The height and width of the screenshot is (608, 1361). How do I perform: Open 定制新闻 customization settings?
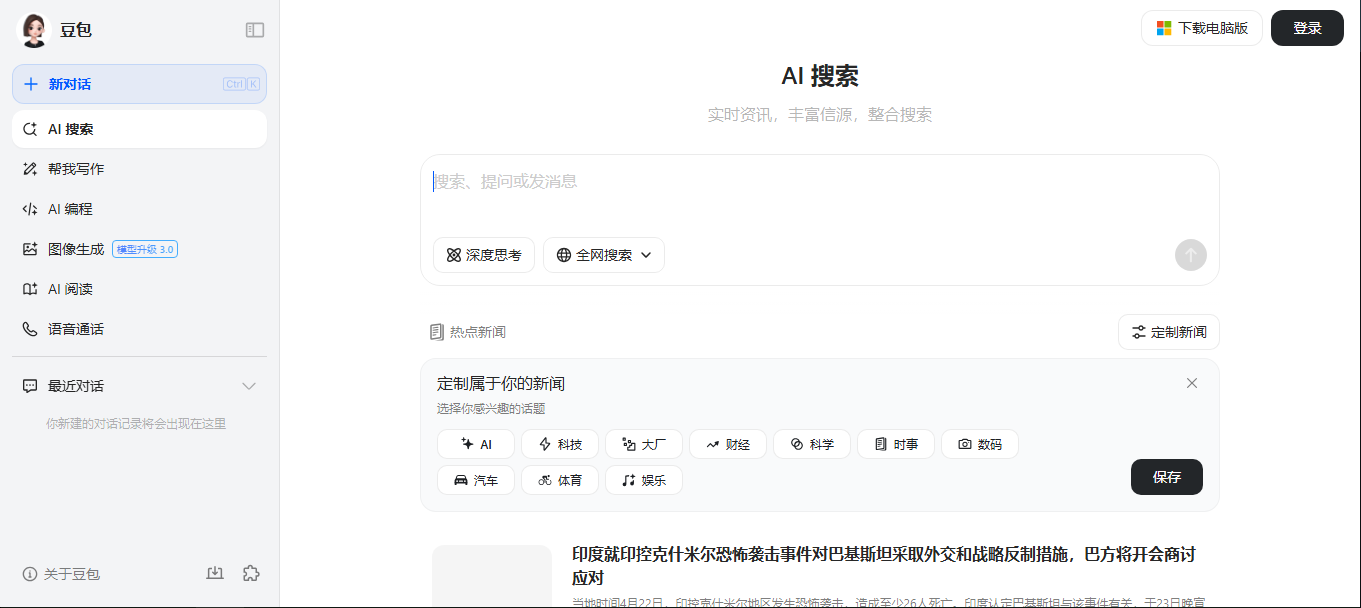pyautogui.click(x=1168, y=332)
